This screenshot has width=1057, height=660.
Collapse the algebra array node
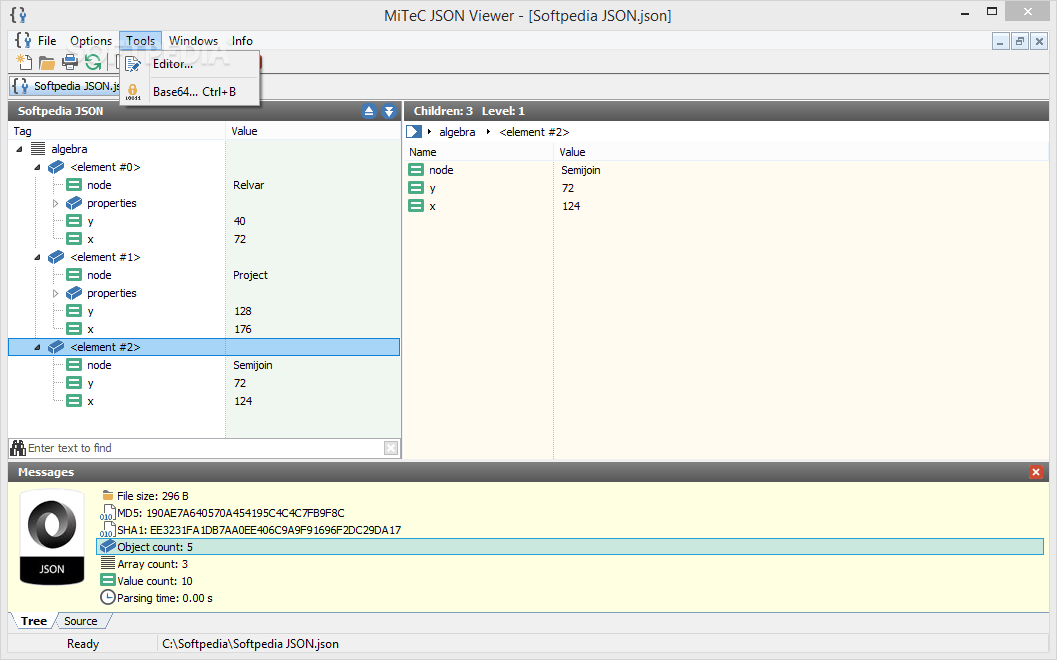[20, 149]
